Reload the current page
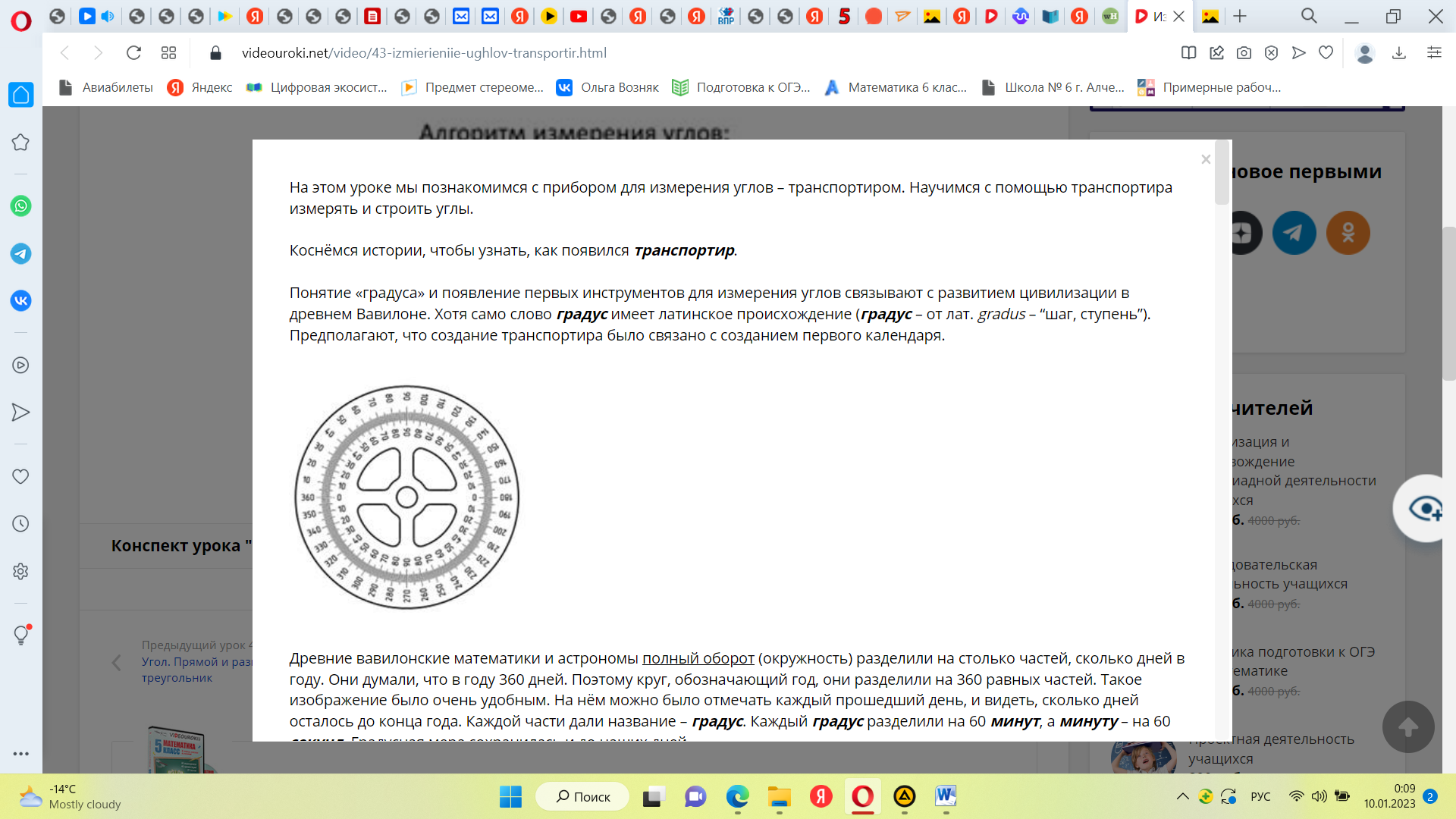This screenshot has width=1456, height=819. point(133,53)
